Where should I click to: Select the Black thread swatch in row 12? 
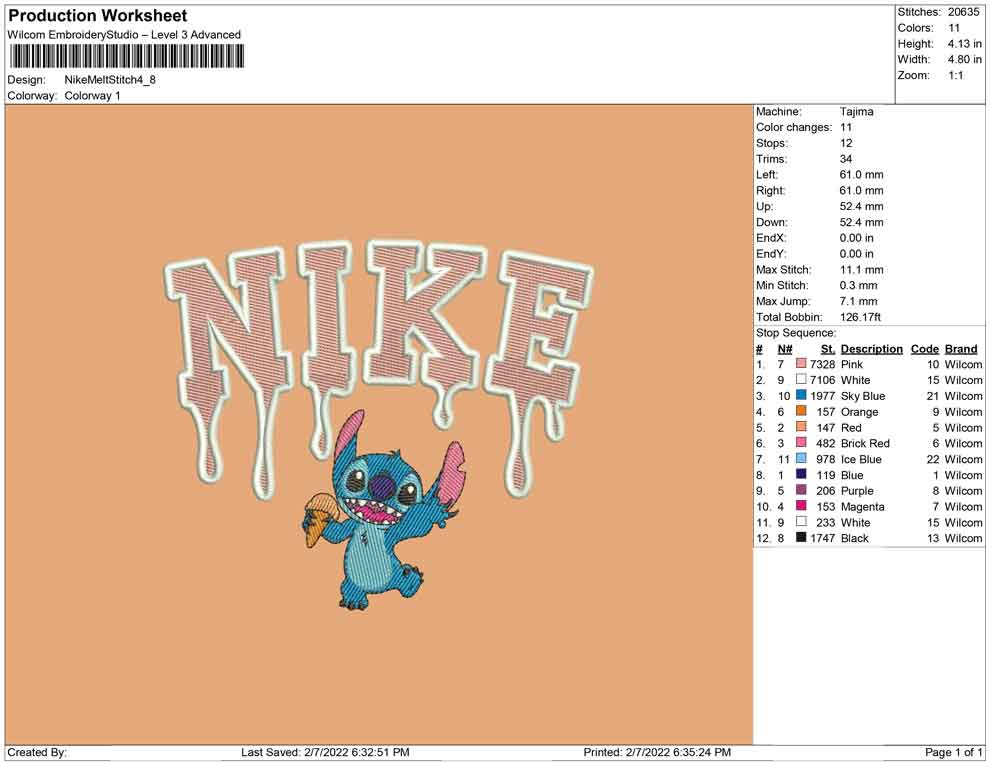point(801,537)
